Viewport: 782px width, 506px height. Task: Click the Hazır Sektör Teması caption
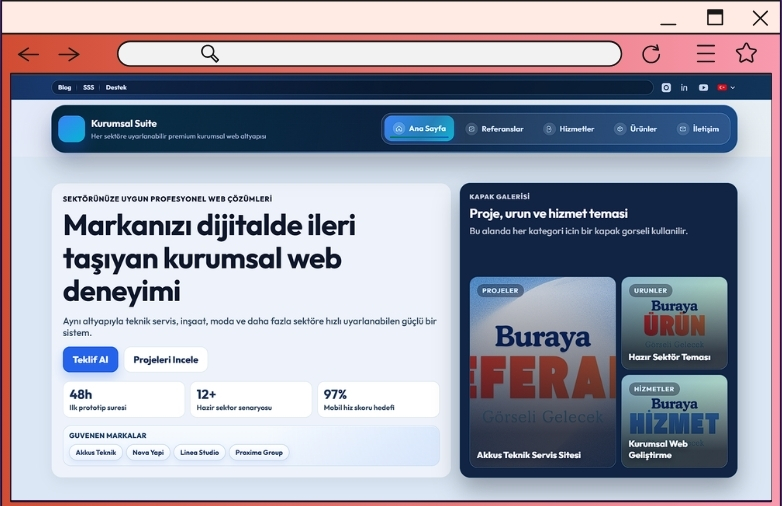(x=669, y=357)
